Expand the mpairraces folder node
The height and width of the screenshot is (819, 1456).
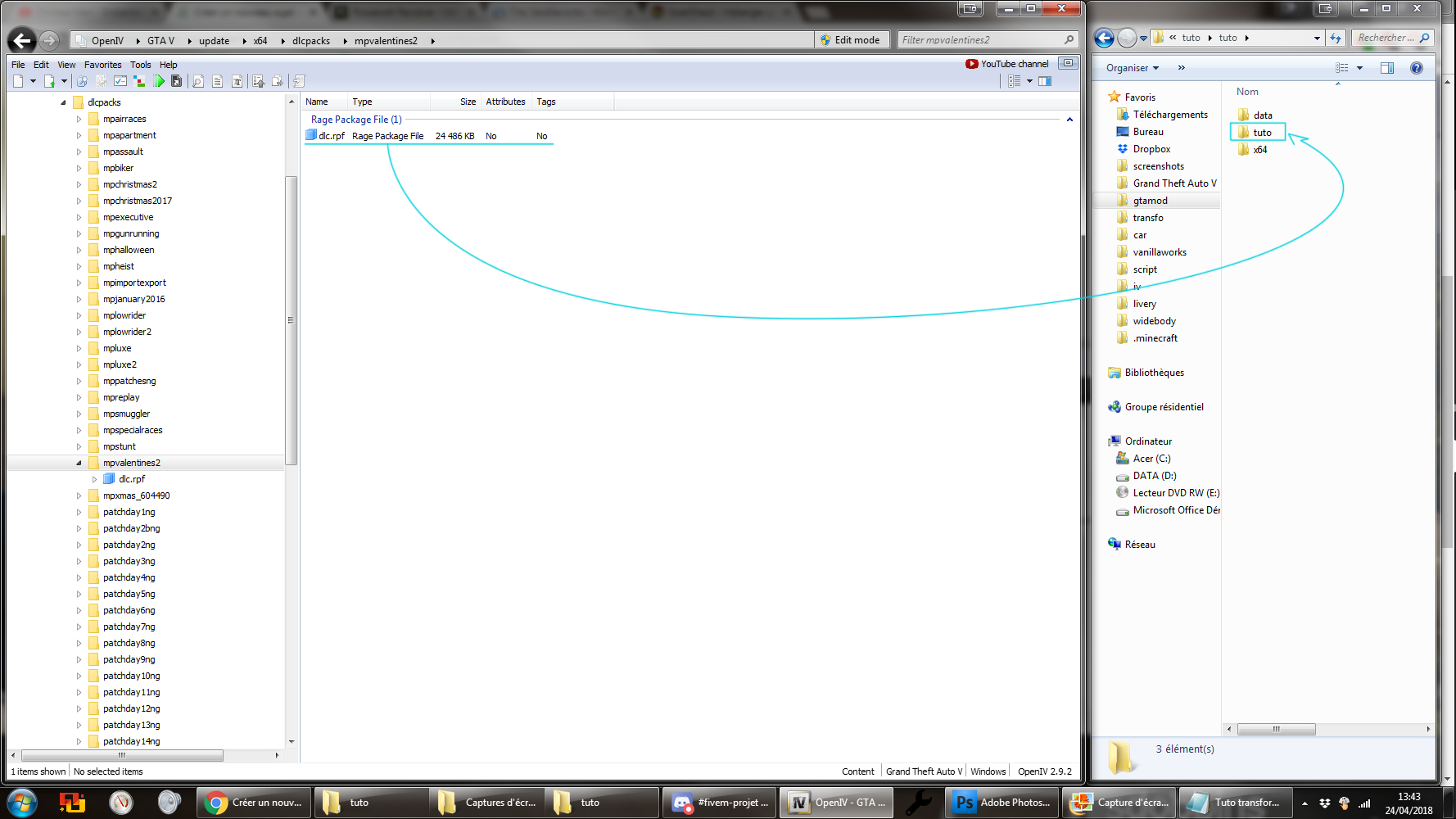tap(79, 119)
